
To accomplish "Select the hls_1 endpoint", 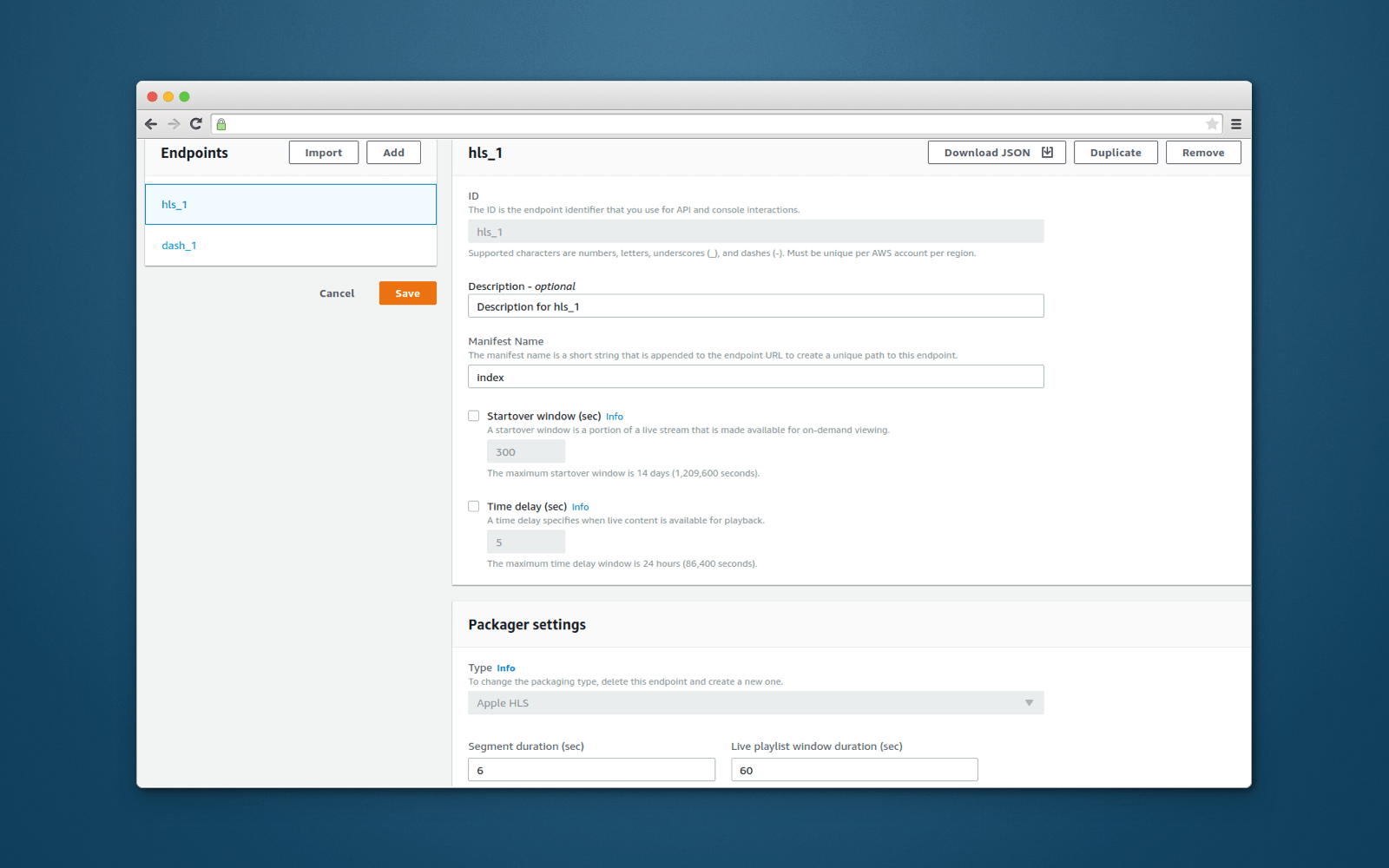I will [x=291, y=204].
